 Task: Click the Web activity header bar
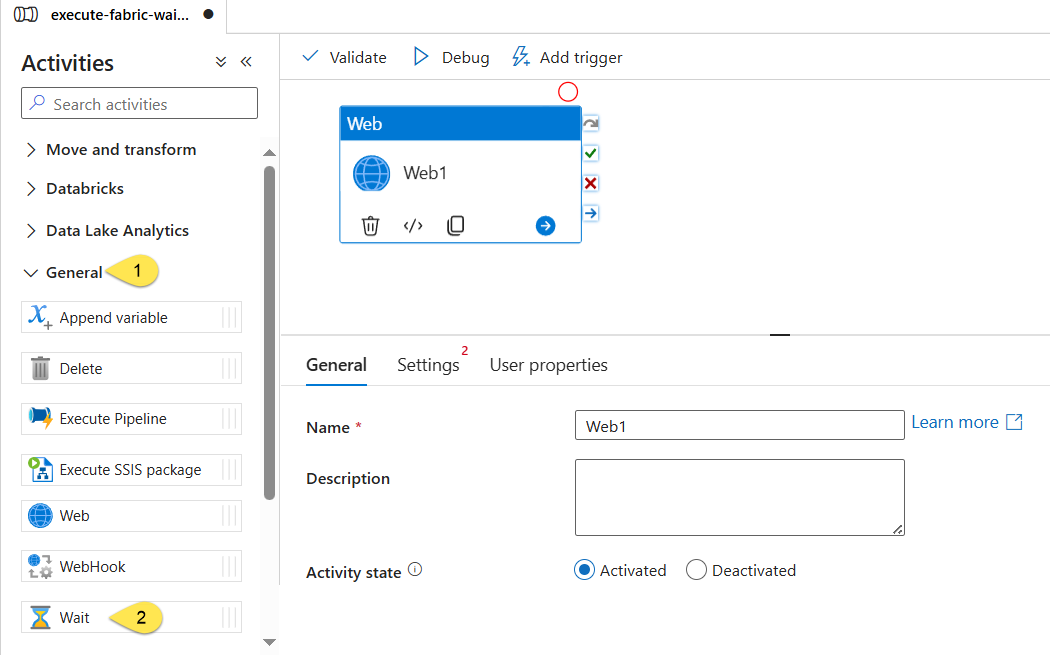pyautogui.click(x=460, y=123)
